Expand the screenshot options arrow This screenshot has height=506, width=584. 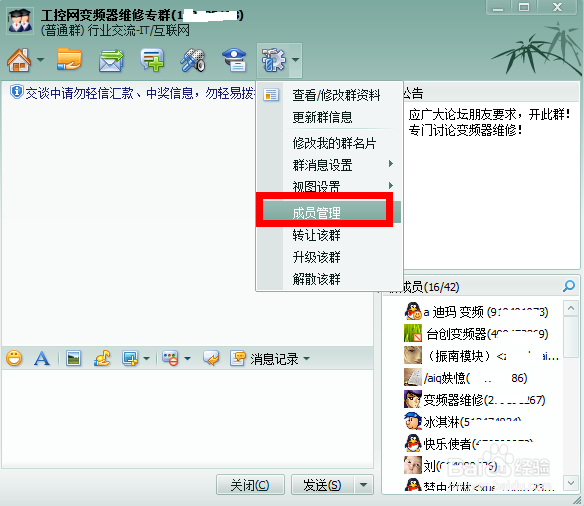click(x=146, y=359)
